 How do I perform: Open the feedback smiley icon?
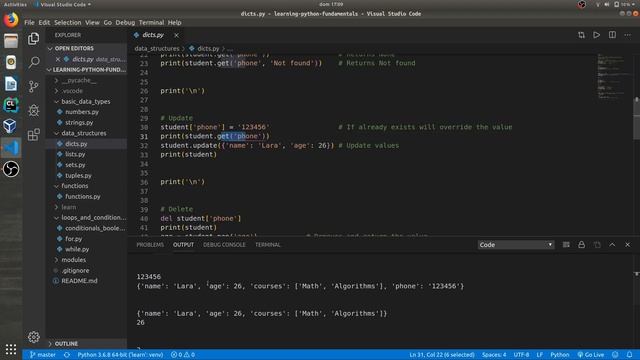(x=615, y=355)
